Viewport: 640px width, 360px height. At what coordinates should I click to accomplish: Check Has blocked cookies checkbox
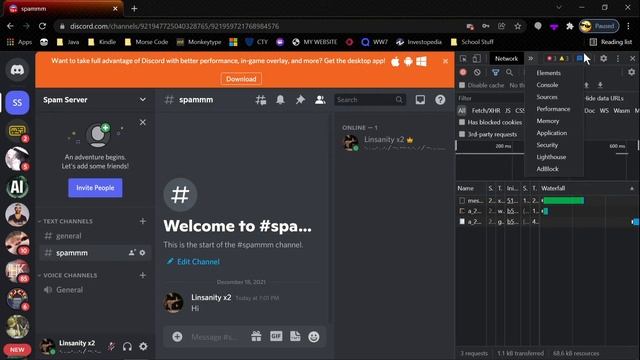pyautogui.click(x=462, y=122)
